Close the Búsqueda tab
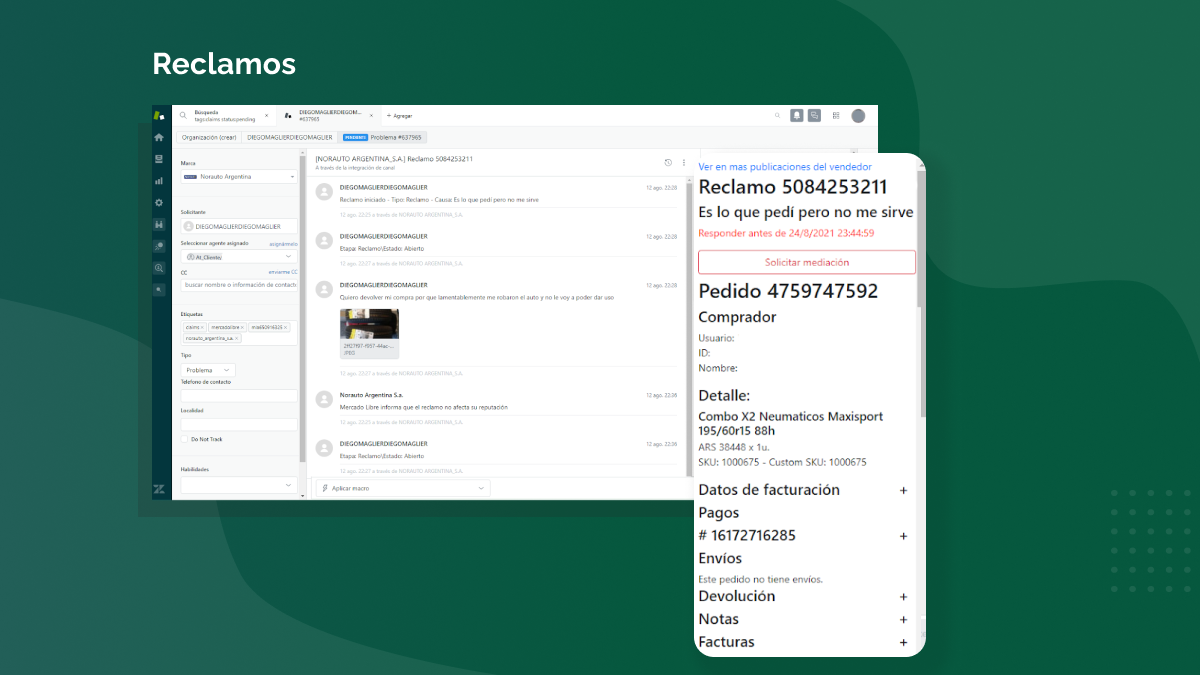 [x=266, y=116]
